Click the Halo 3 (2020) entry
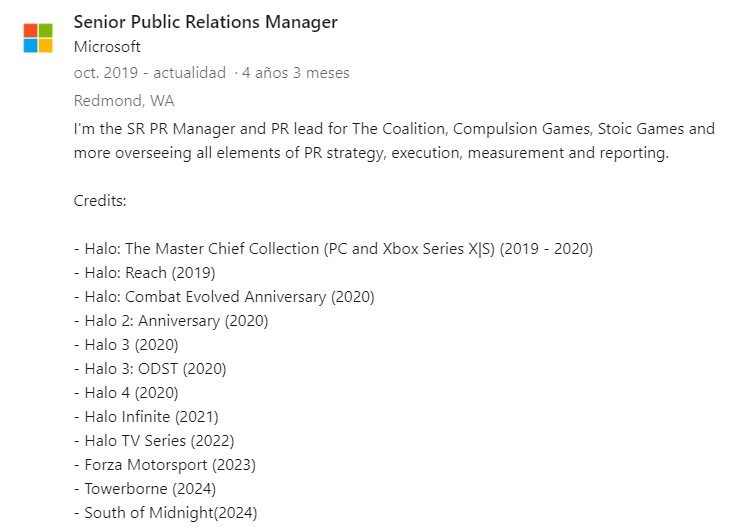740x527 pixels. click(126, 345)
